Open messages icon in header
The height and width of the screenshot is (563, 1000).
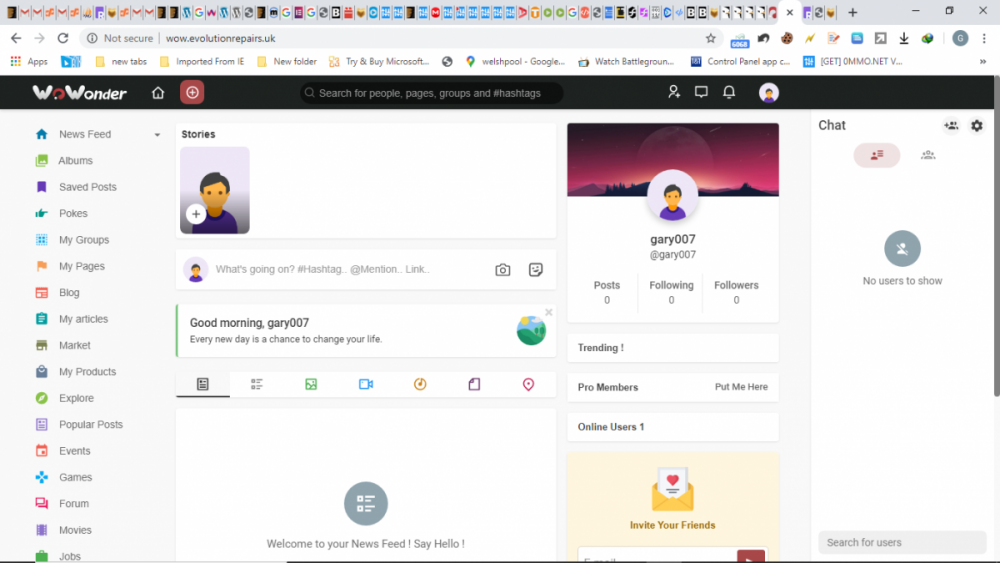click(x=701, y=92)
